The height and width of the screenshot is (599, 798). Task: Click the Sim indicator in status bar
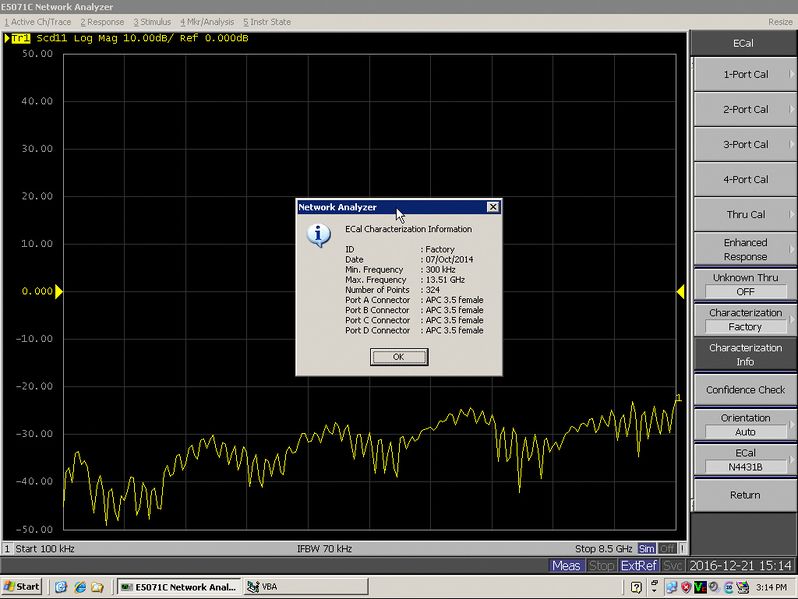pos(647,549)
